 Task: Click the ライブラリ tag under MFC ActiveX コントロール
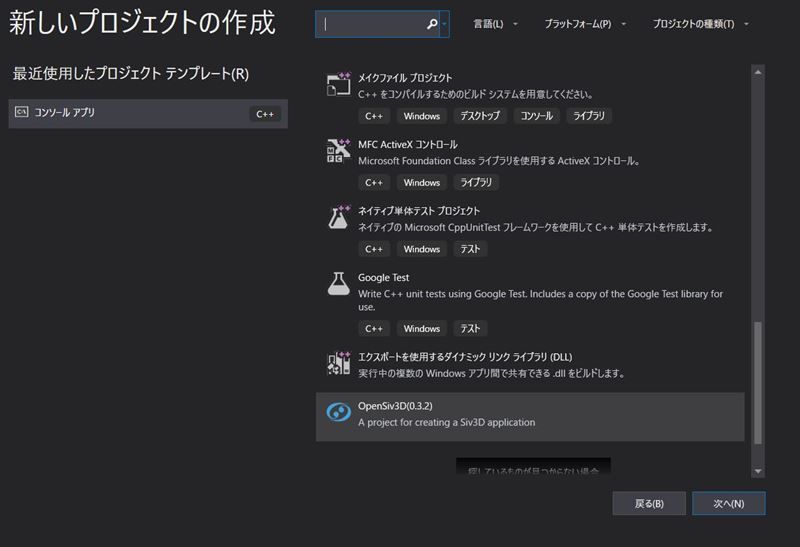476,182
